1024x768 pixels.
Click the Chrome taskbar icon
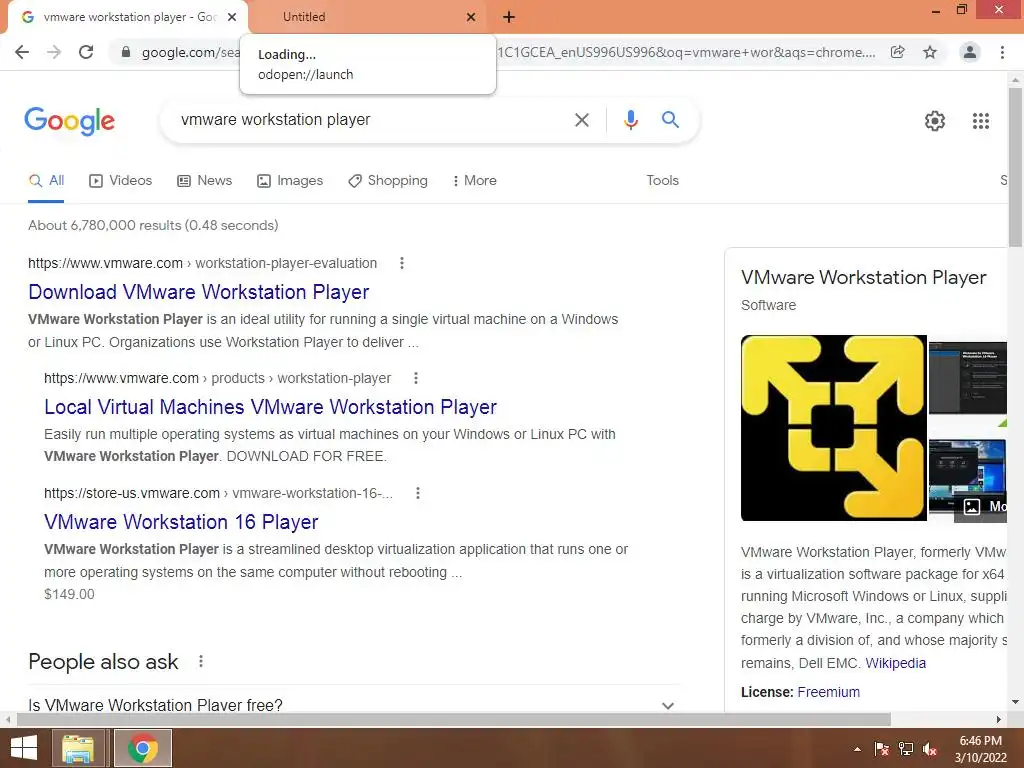pos(142,748)
